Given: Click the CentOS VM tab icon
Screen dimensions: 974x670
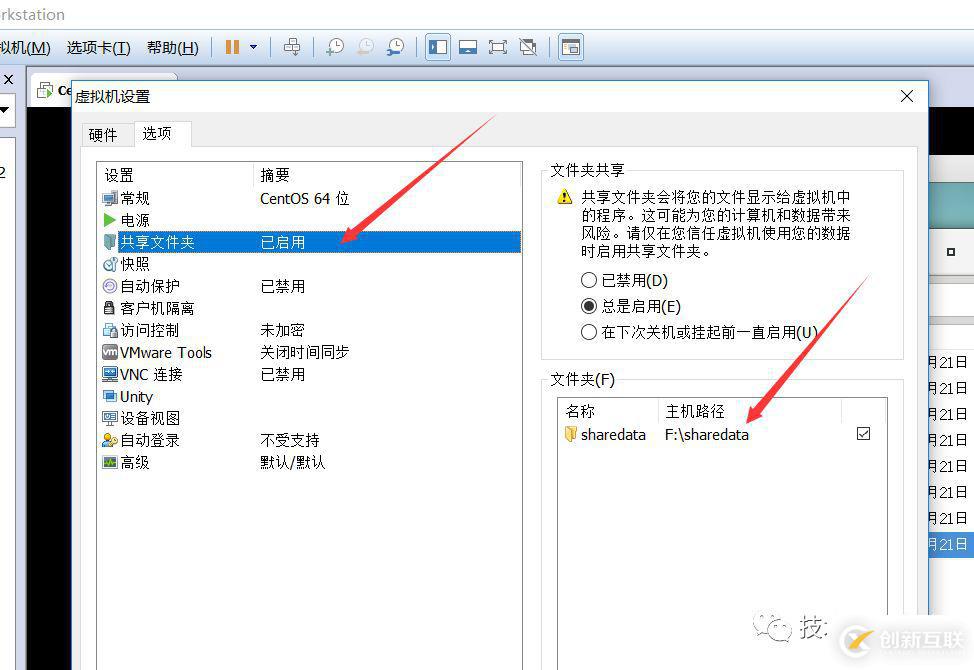Looking at the screenshot, I should [45, 90].
